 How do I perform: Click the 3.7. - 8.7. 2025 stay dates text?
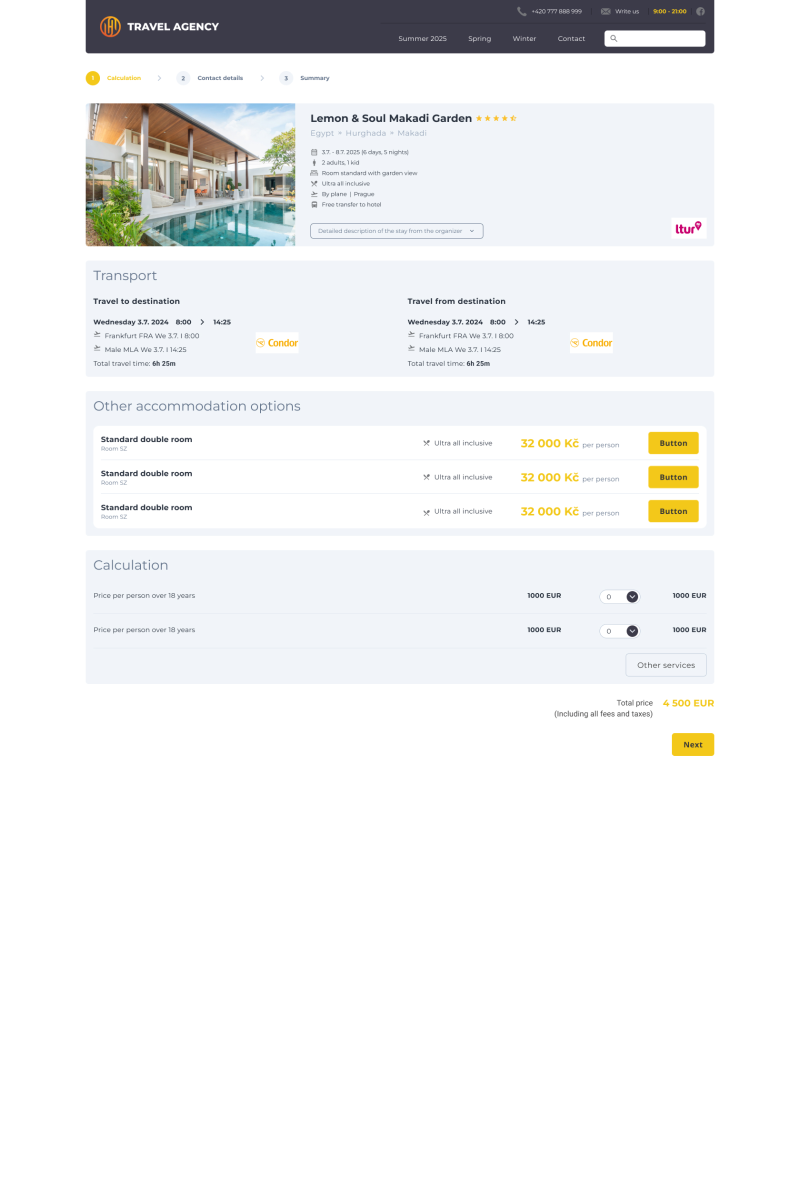pyautogui.click(x=365, y=152)
